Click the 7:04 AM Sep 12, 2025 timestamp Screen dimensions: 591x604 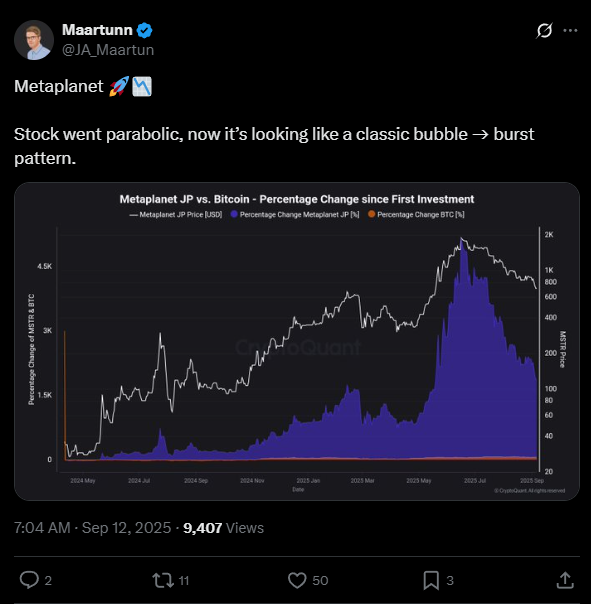click(x=92, y=528)
